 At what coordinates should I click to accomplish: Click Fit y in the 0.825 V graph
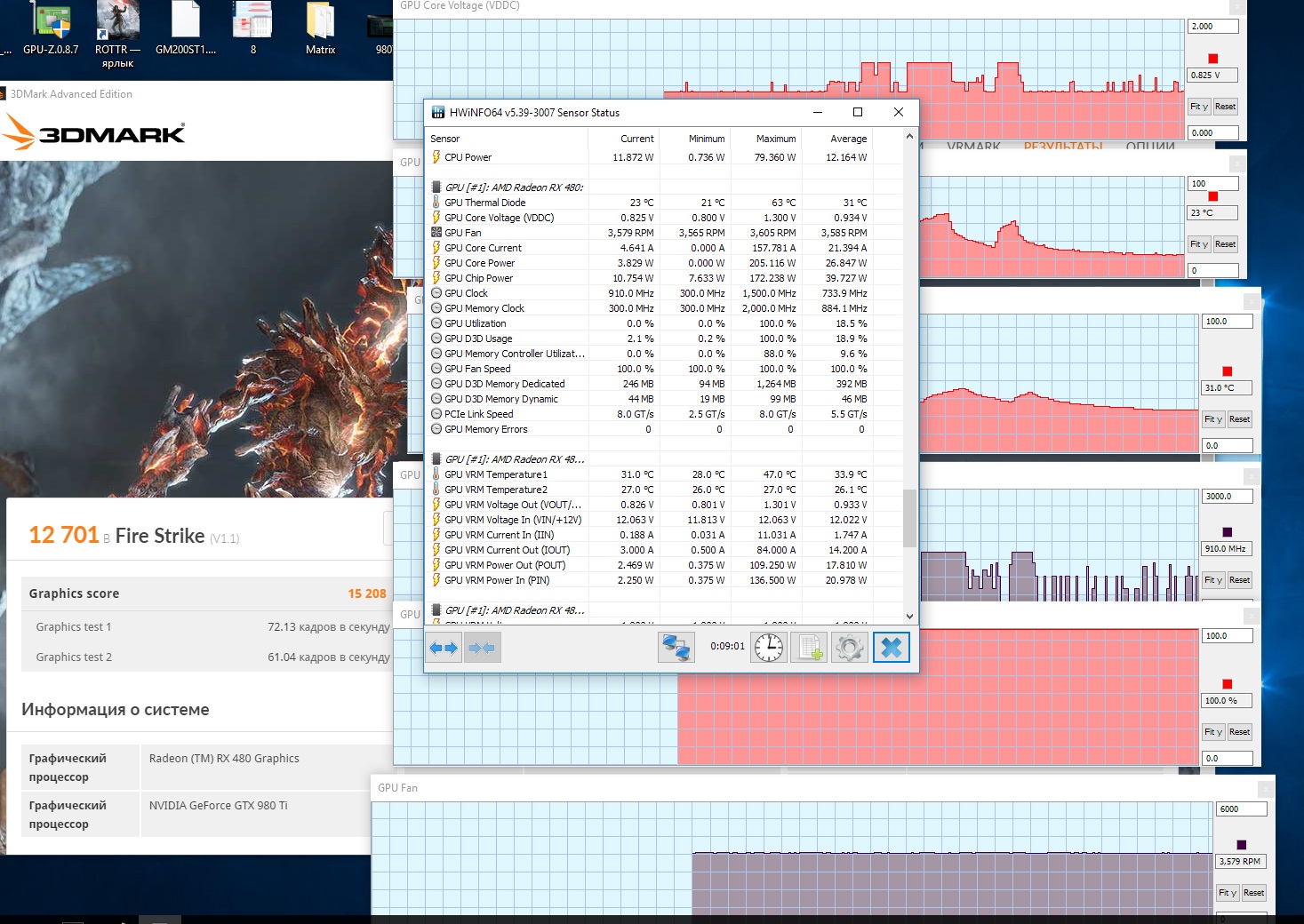click(x=1199, y=107)
